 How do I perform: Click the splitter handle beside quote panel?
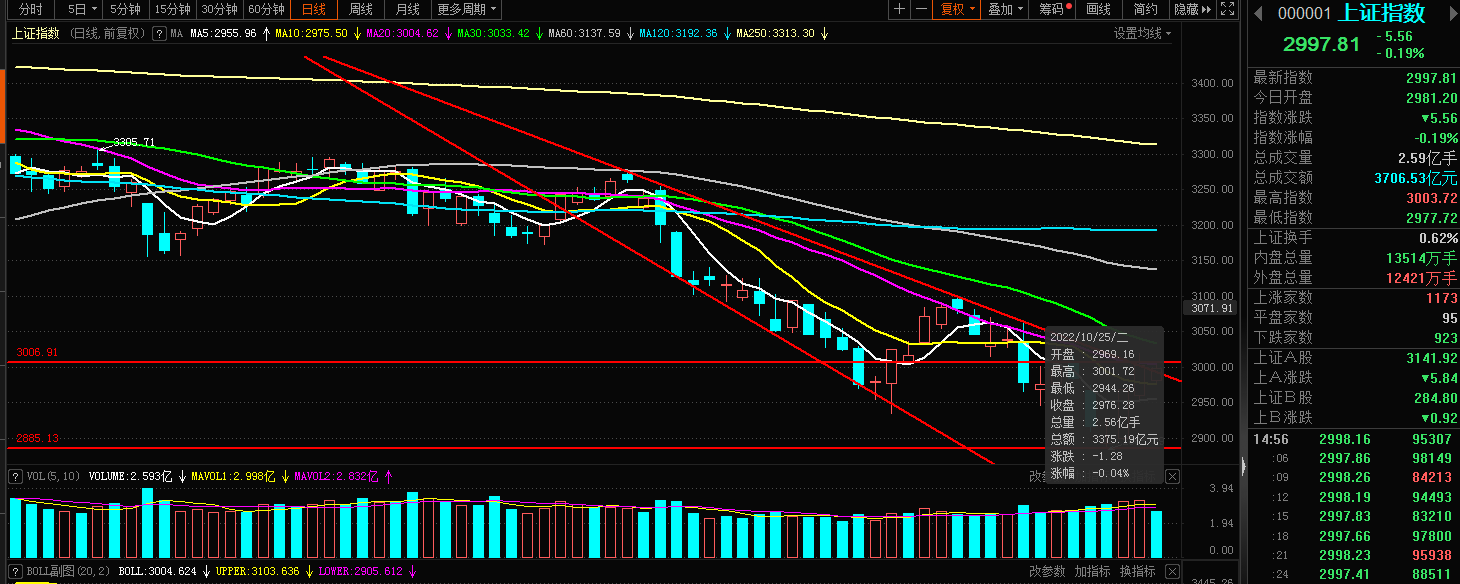(1243, 466)
